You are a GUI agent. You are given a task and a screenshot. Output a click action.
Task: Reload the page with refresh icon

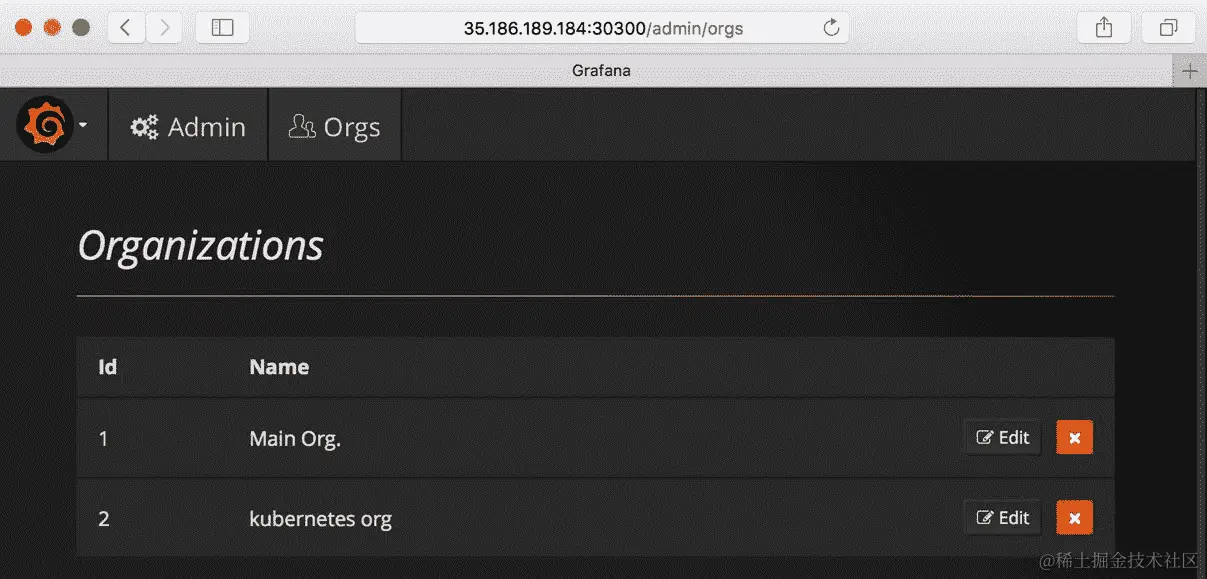(x=831, y=28)
